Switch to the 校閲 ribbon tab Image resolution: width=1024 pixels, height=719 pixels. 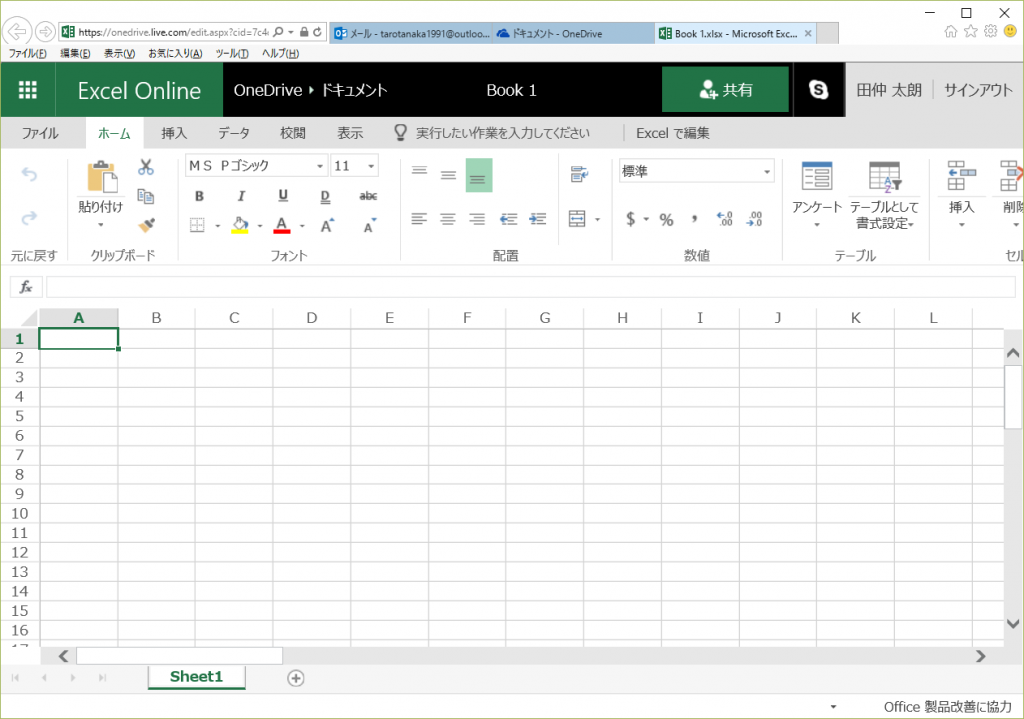[293, 133]
